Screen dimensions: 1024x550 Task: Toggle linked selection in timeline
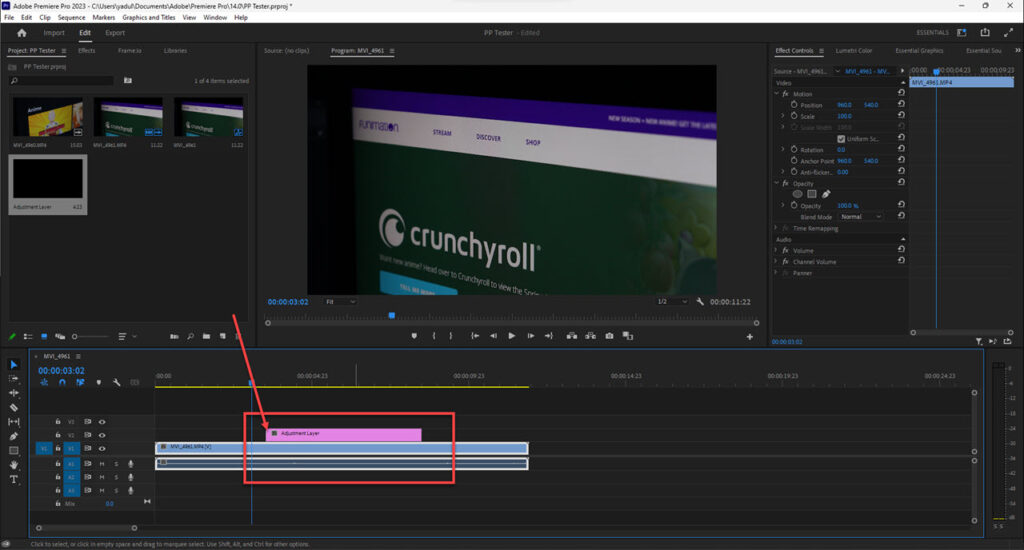click(80, 383)
